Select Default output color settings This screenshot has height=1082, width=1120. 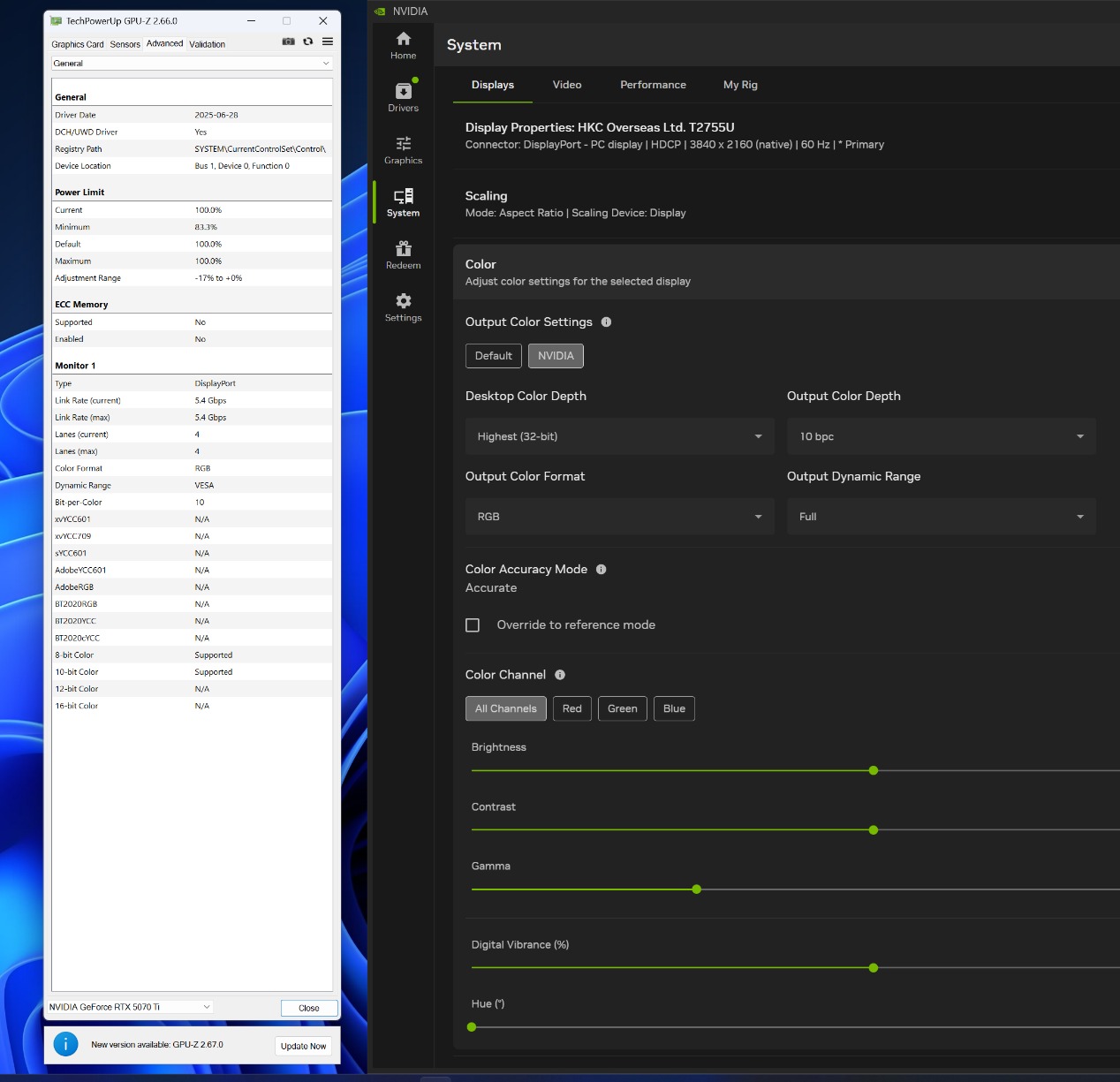point(493,356)
